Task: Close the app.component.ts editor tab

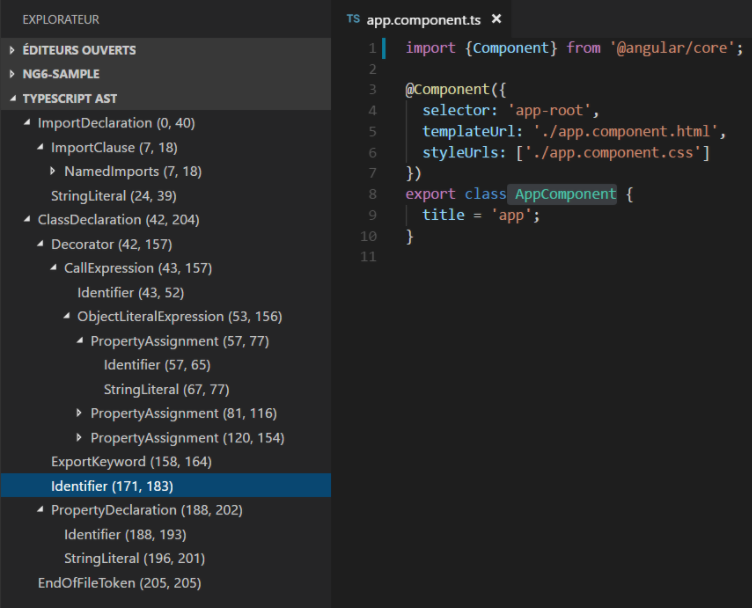Action: 496,19
